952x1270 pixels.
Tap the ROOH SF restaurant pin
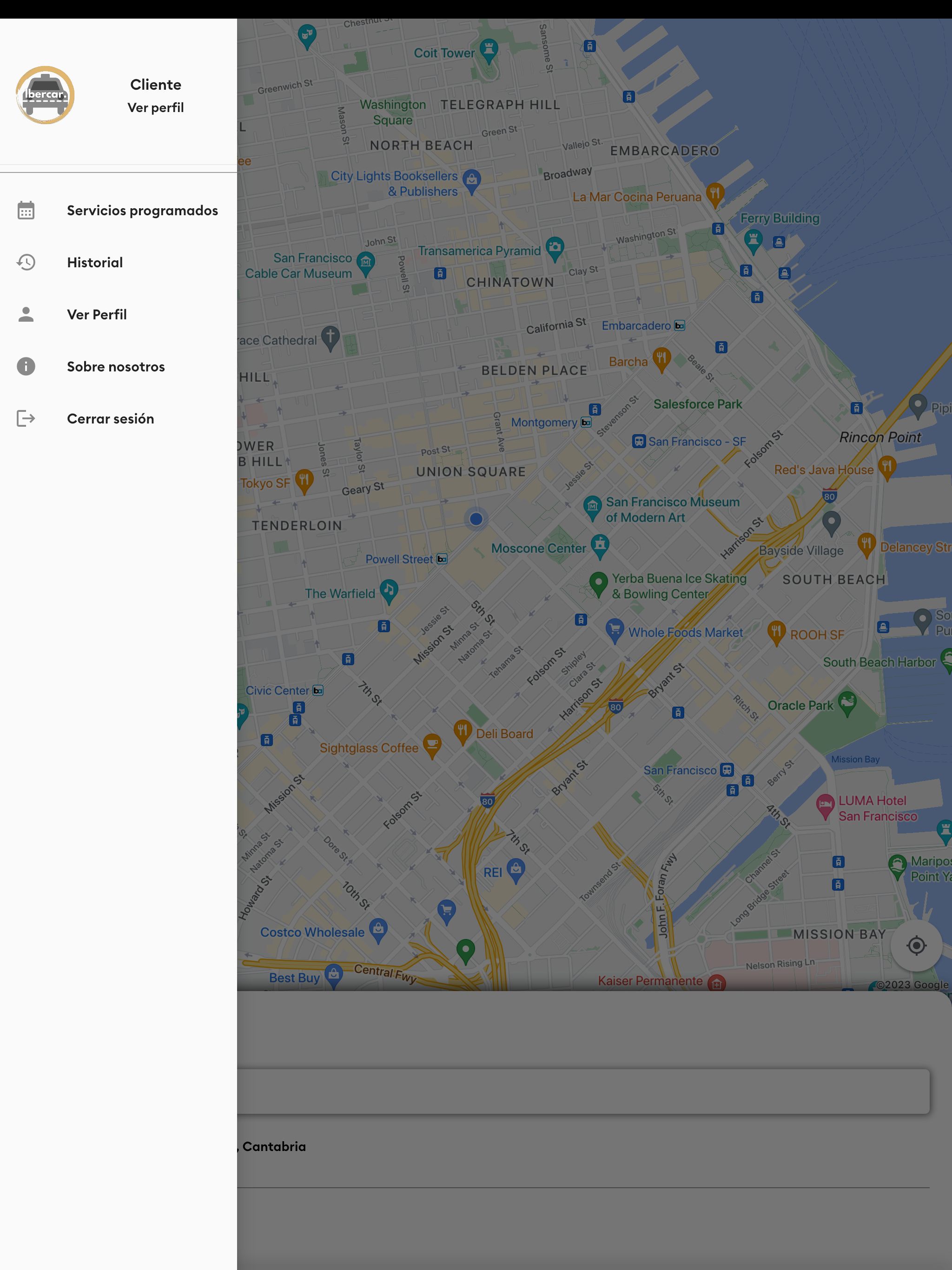(776, 633)
